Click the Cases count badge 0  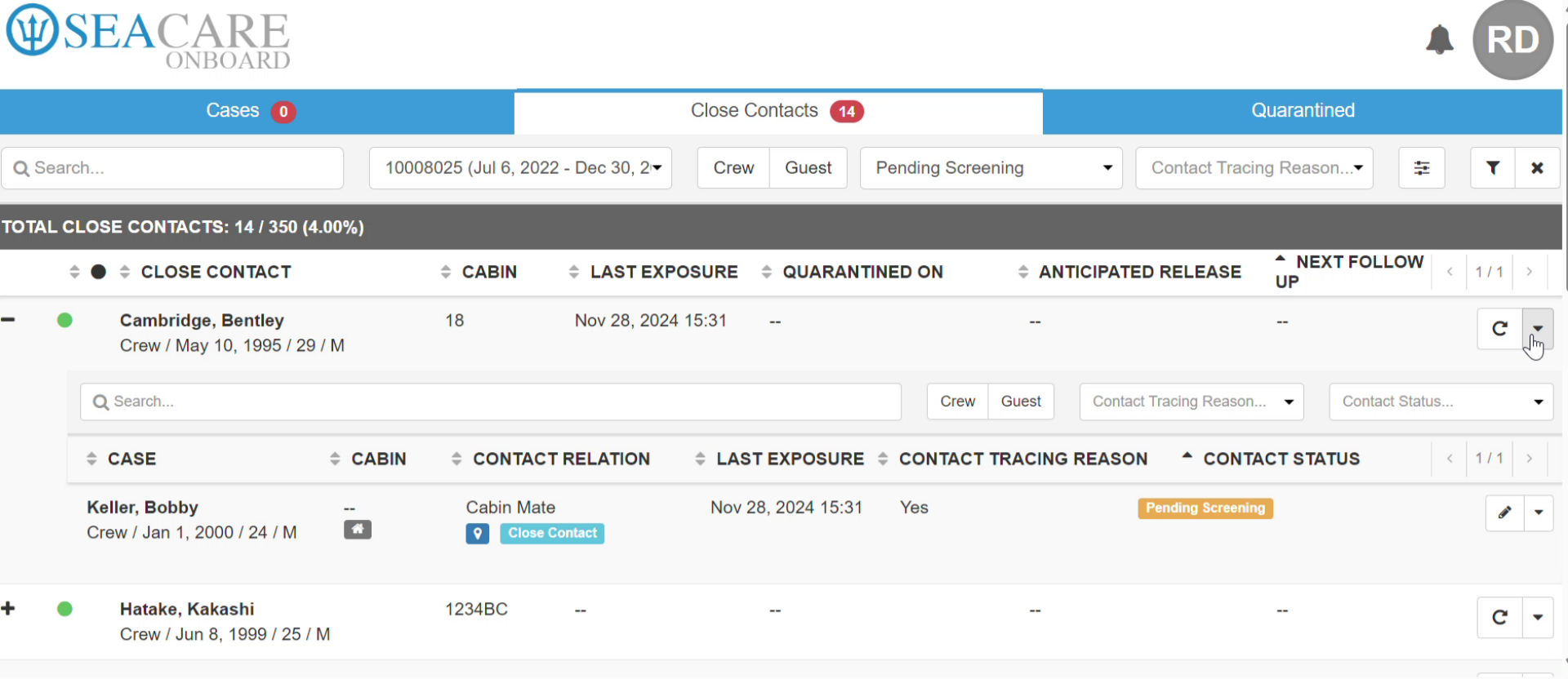283,112
